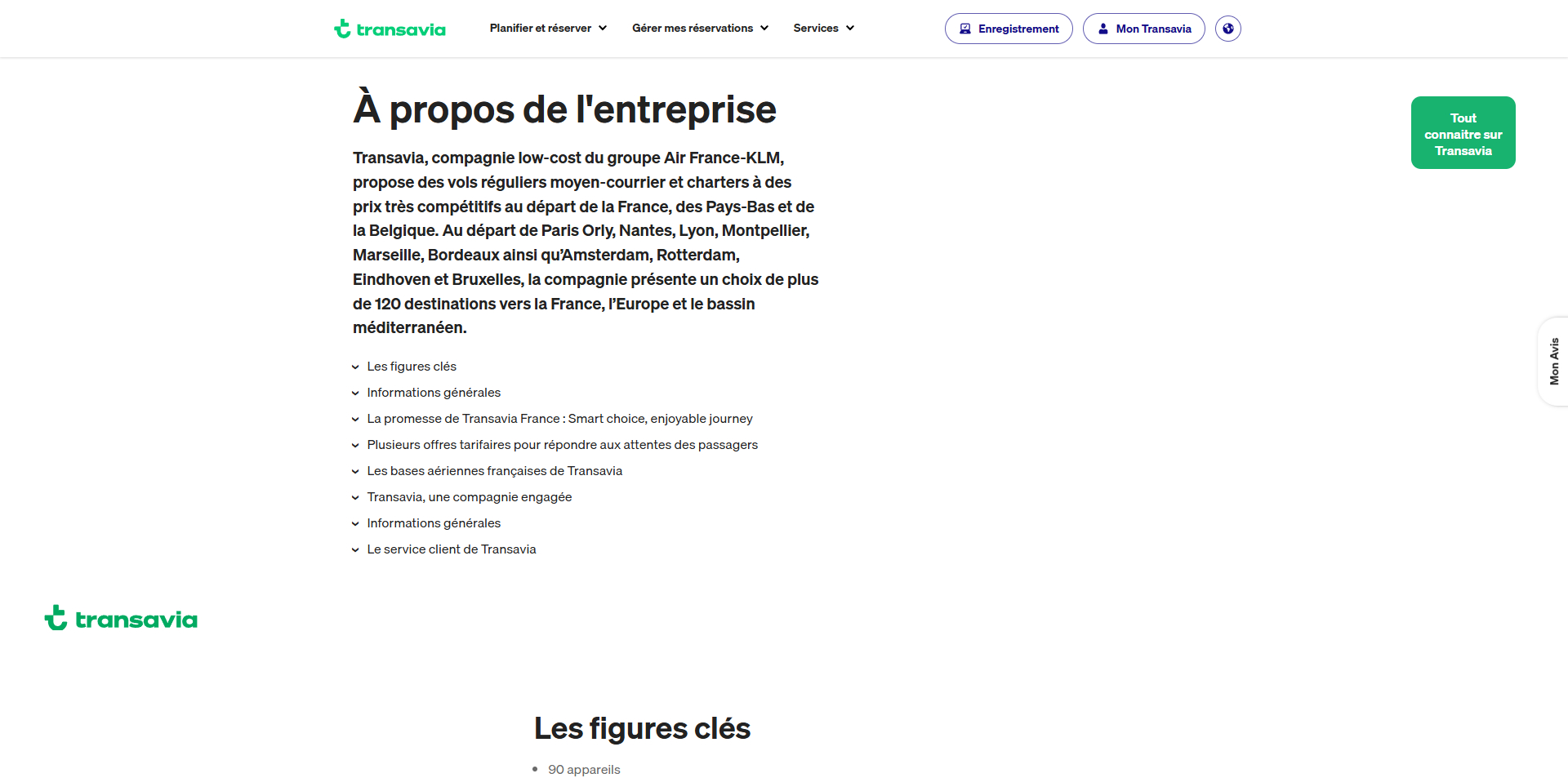Click the second Informations générales link
The width and height of the screenshot is (1568, 778).
[434, 523]
